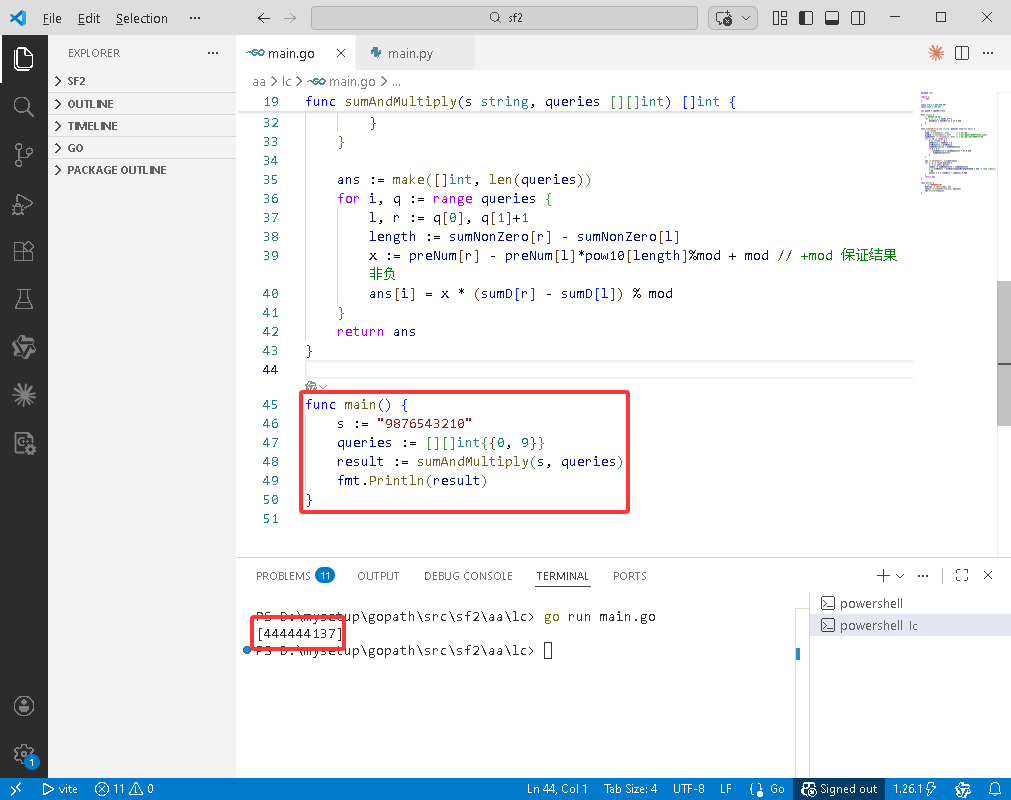The image size is (1011, 800).
Task: Open the Customize Layout icon
Action: (x=780, y=18)
